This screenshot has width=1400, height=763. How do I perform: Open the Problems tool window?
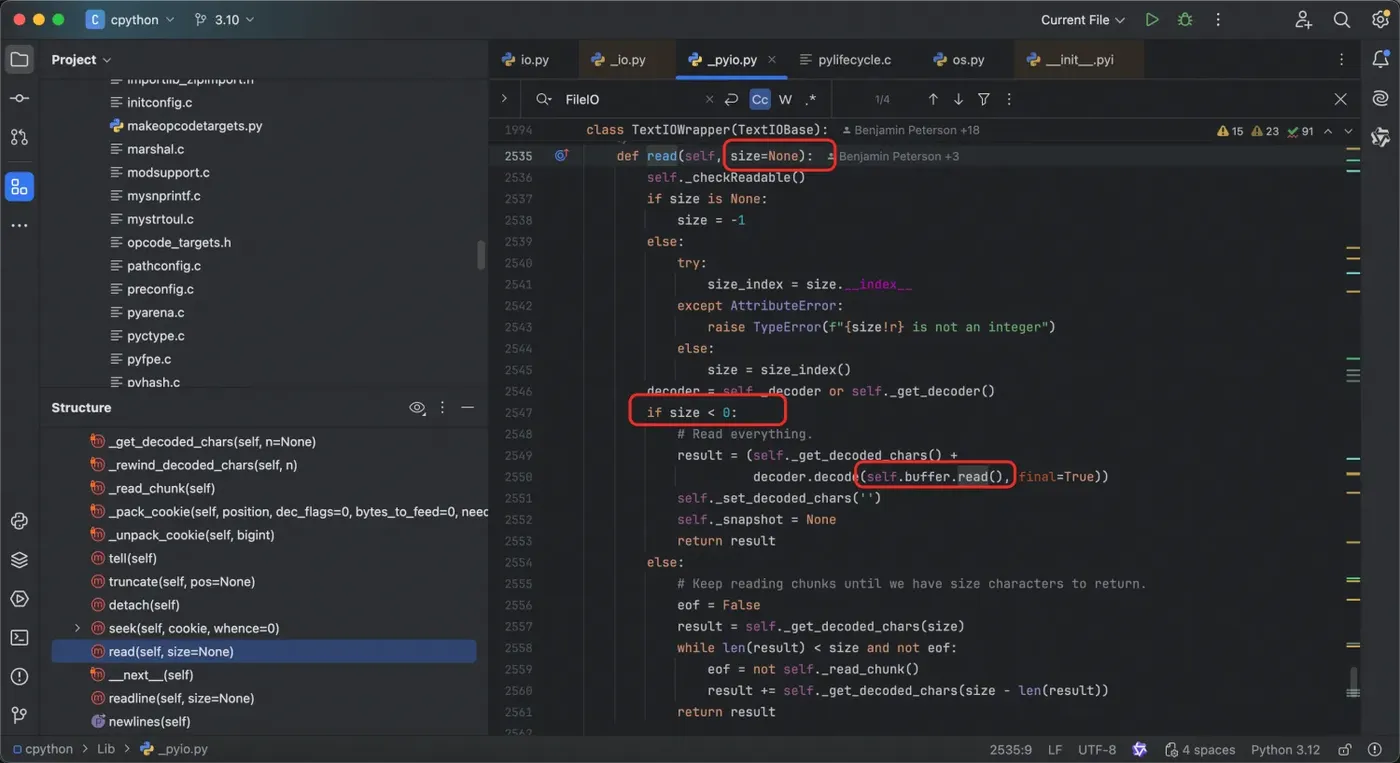[x=19, y=676]
